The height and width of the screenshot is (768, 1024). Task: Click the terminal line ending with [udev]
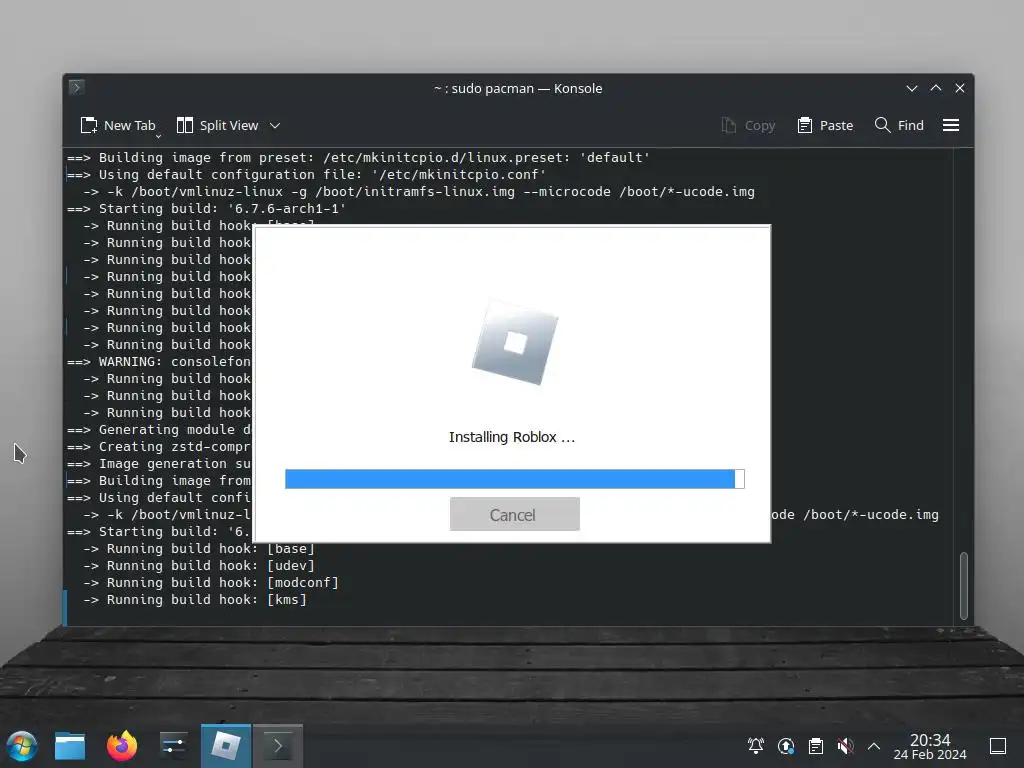point(199,566)
